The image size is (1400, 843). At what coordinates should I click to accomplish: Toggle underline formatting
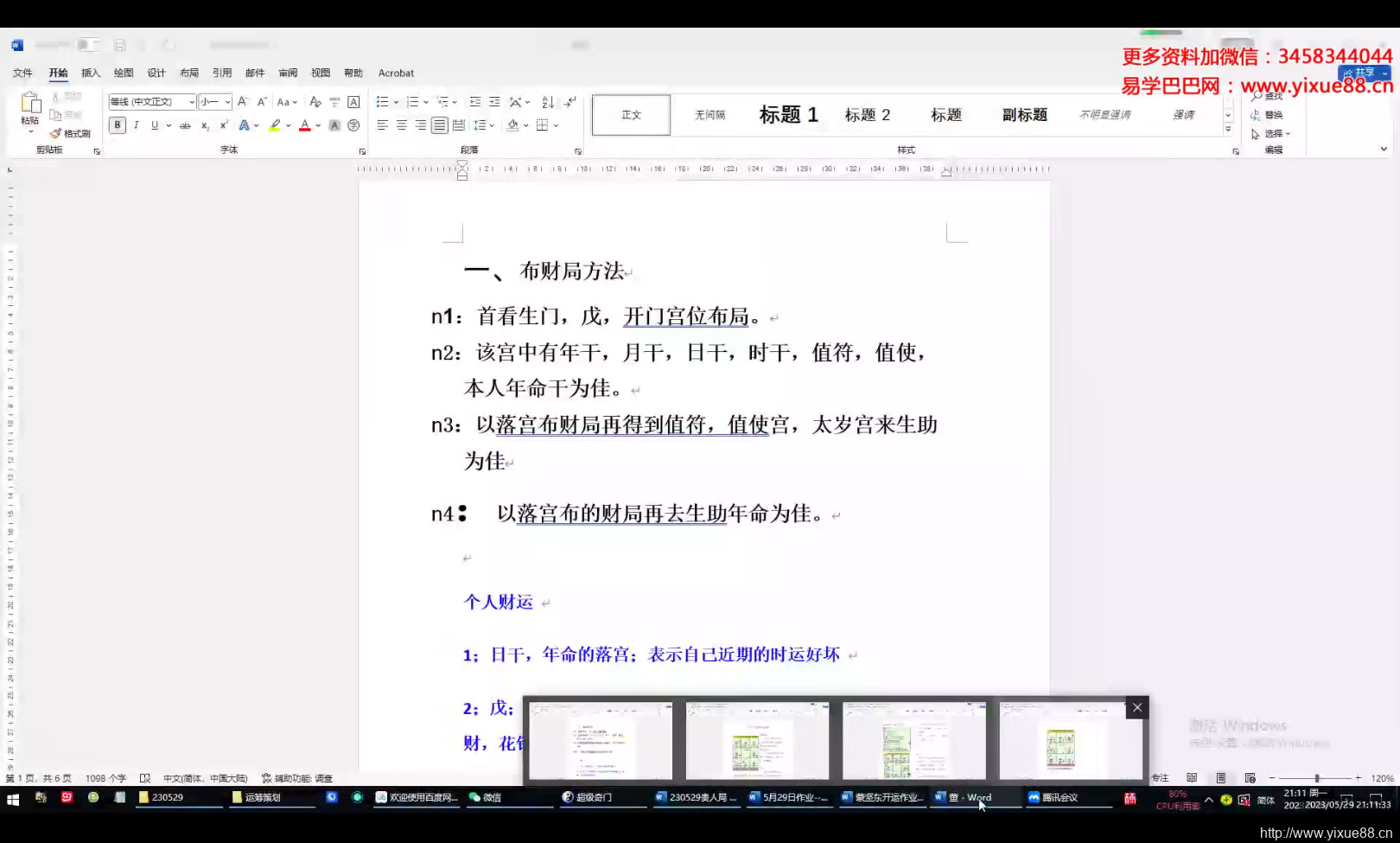pyautogui.click(x=154, y=125)
